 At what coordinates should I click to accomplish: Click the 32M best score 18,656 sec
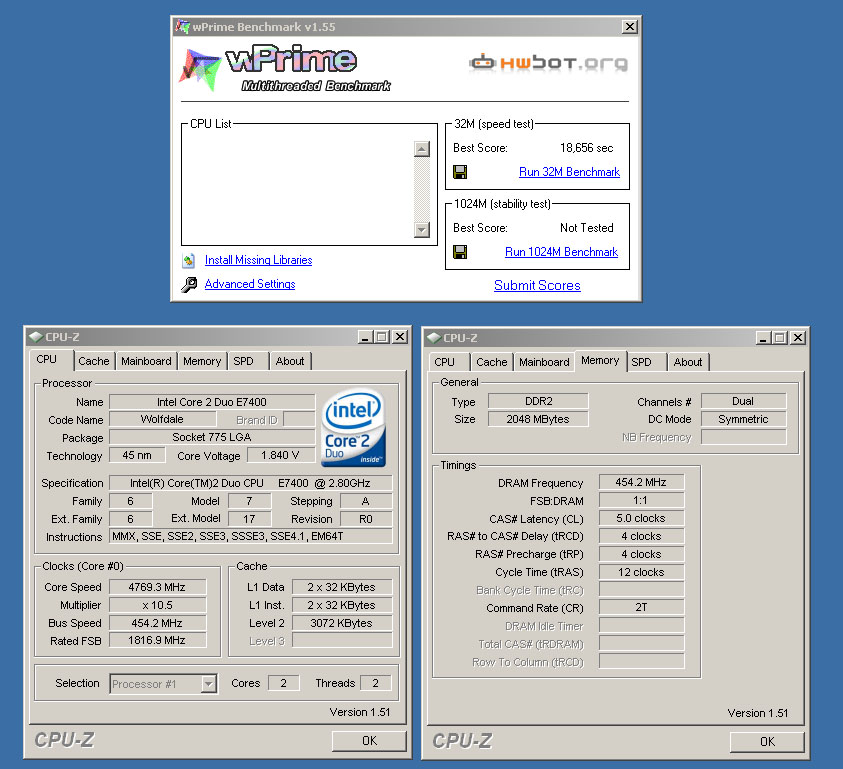[586, 148]
